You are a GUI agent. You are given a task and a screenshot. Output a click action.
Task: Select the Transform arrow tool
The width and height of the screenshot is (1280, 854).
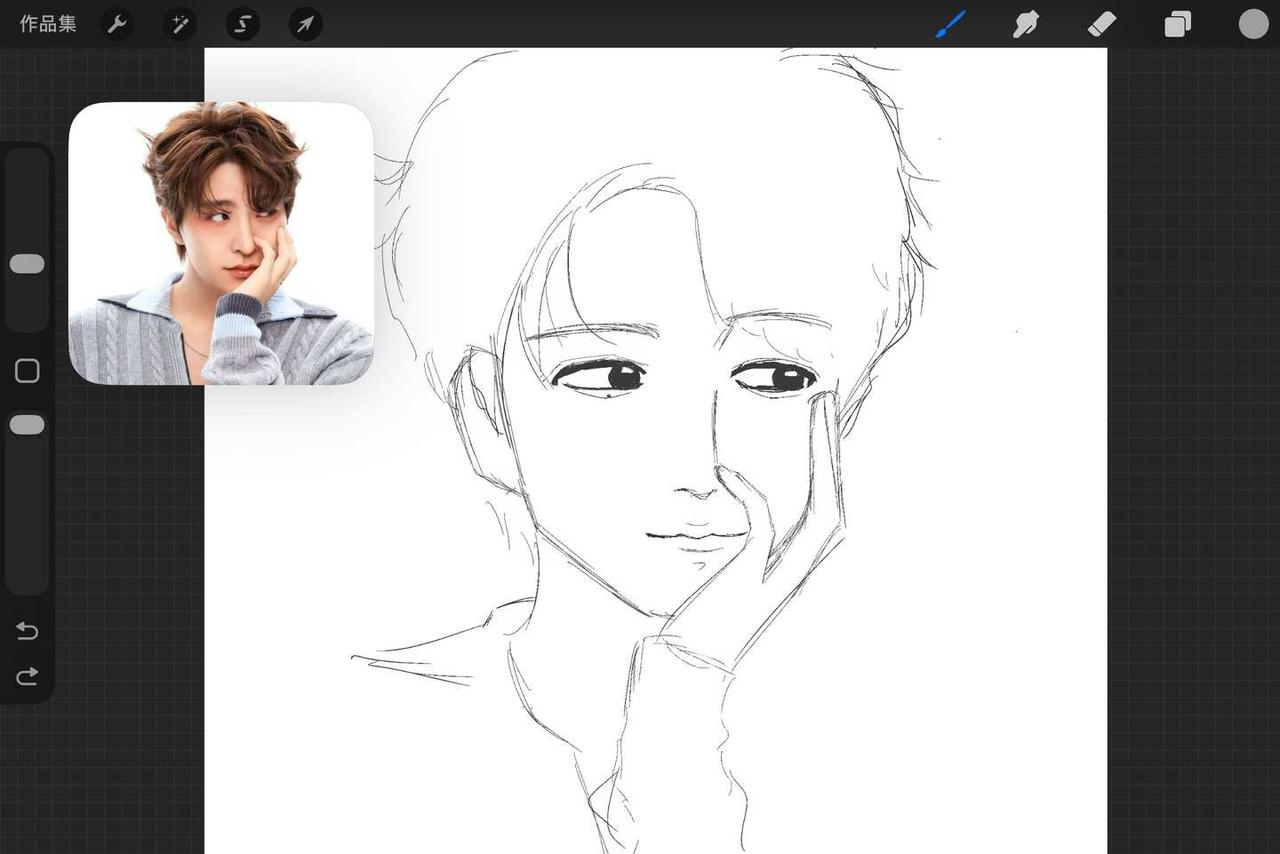point(306,24)
